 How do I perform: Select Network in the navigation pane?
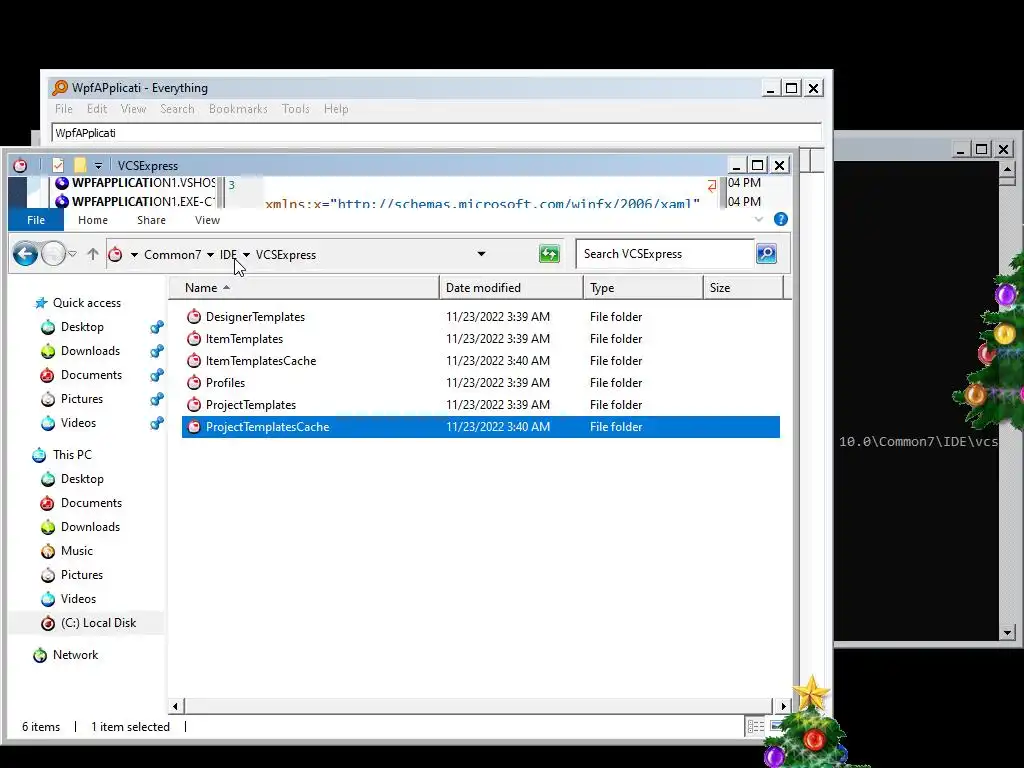pos(75,655)
